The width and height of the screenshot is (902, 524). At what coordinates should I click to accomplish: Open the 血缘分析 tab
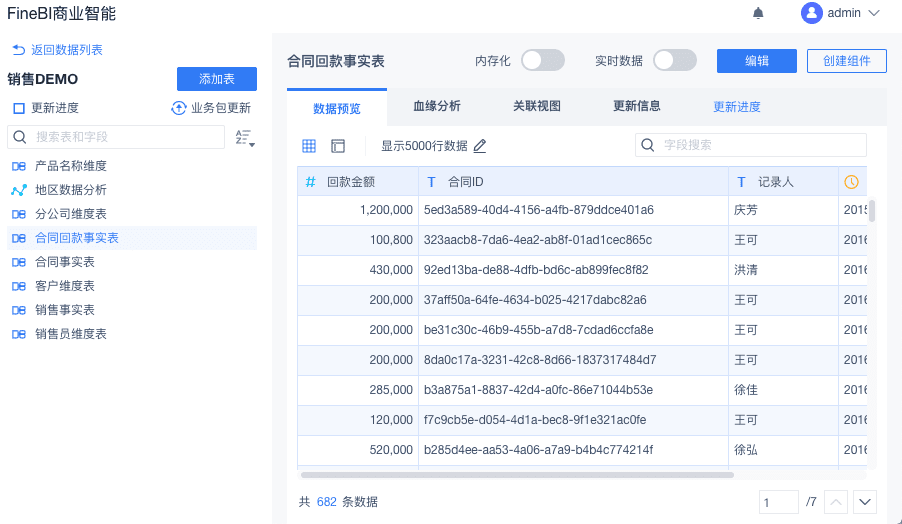(437, 106)
